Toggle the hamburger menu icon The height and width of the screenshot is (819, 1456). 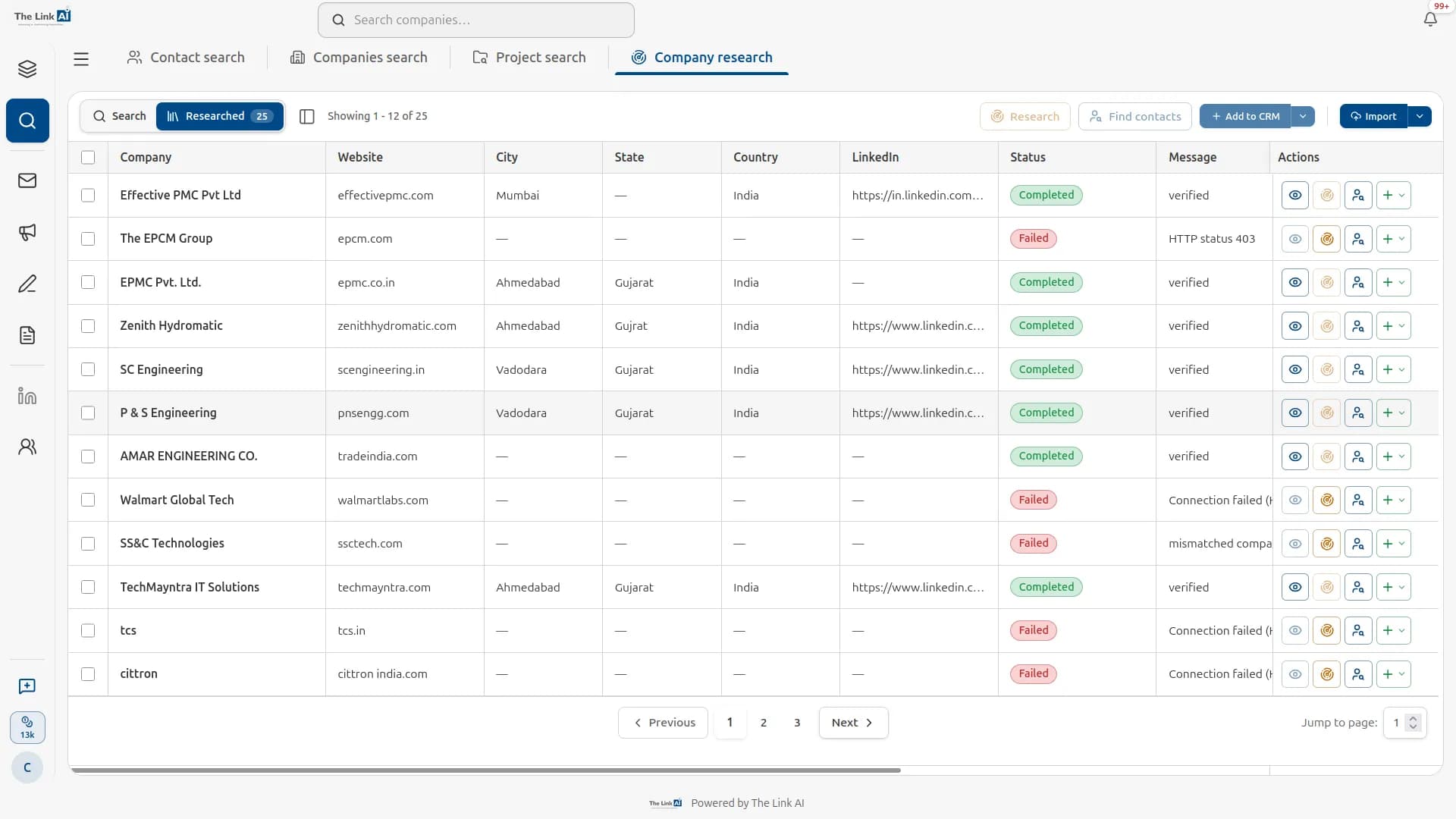(x=81, y=58)
